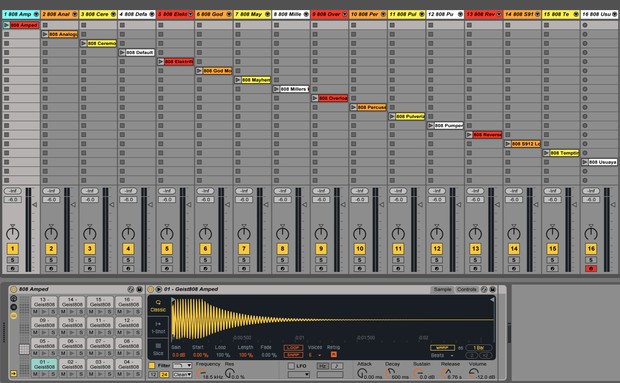Viewport: 620px width, 383px height.
Task: Select the 12 dB filter slope
Action: (153, 374)
